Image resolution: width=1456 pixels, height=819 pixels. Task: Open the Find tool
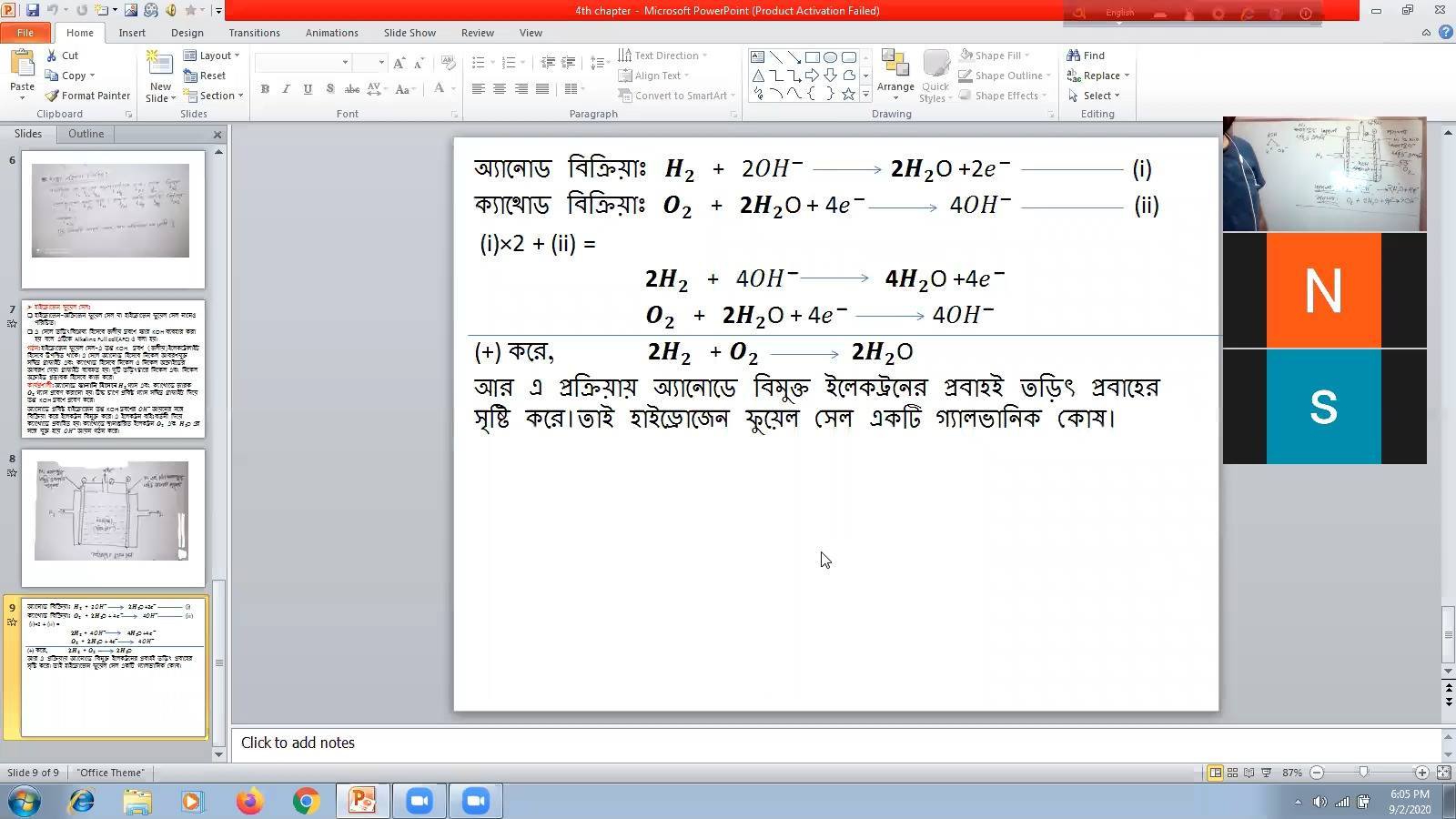1086,56
